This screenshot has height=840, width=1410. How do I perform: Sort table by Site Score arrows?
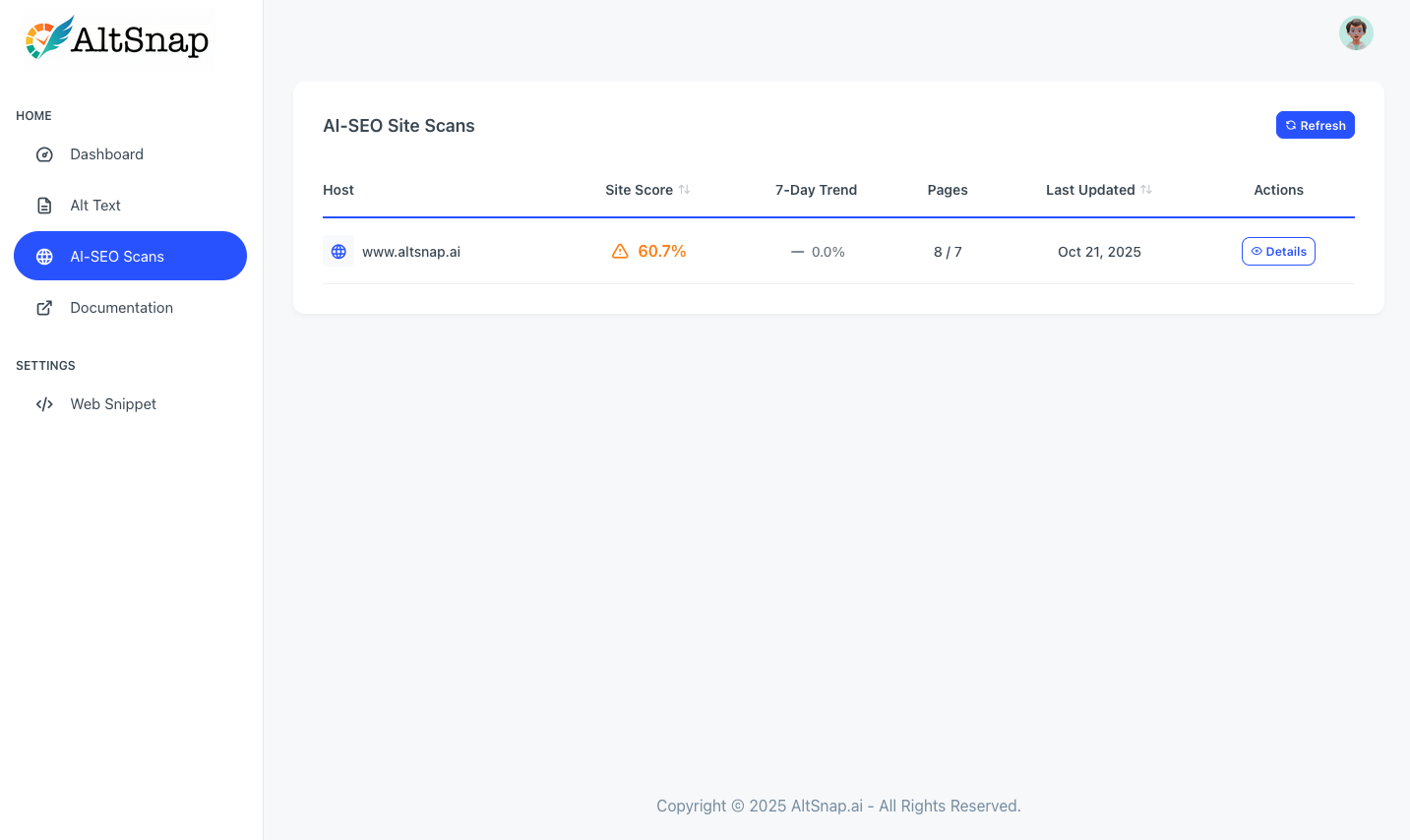684,190
